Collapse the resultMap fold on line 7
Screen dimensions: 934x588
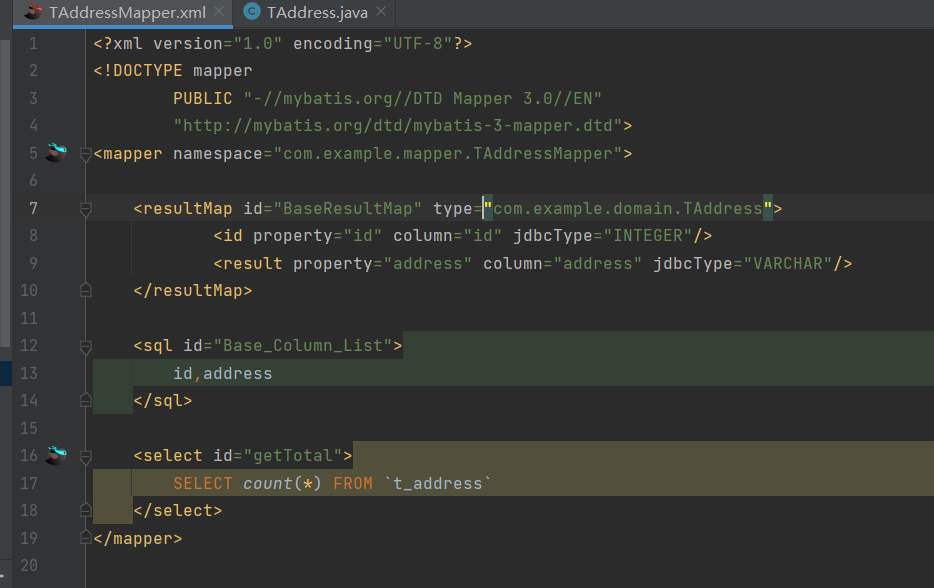coord(85,209)
